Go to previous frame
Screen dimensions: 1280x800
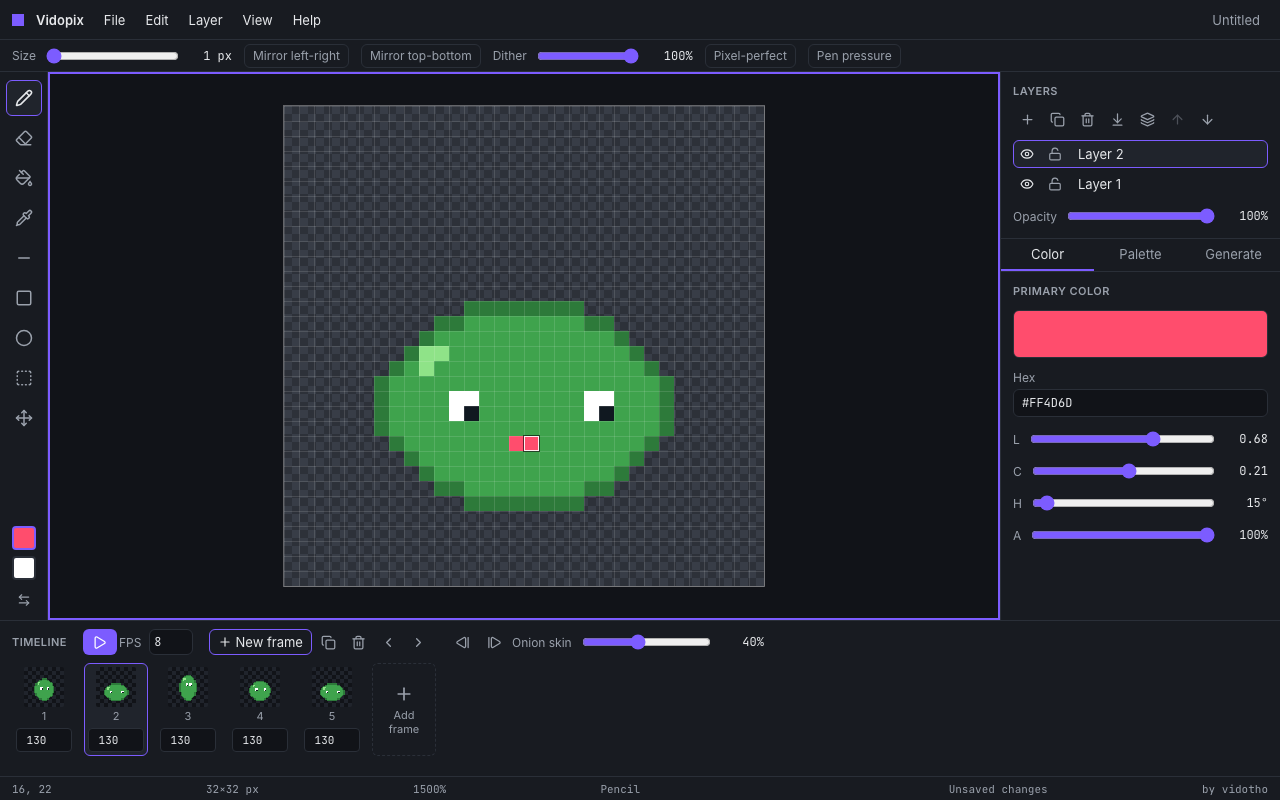pos(388,642)
